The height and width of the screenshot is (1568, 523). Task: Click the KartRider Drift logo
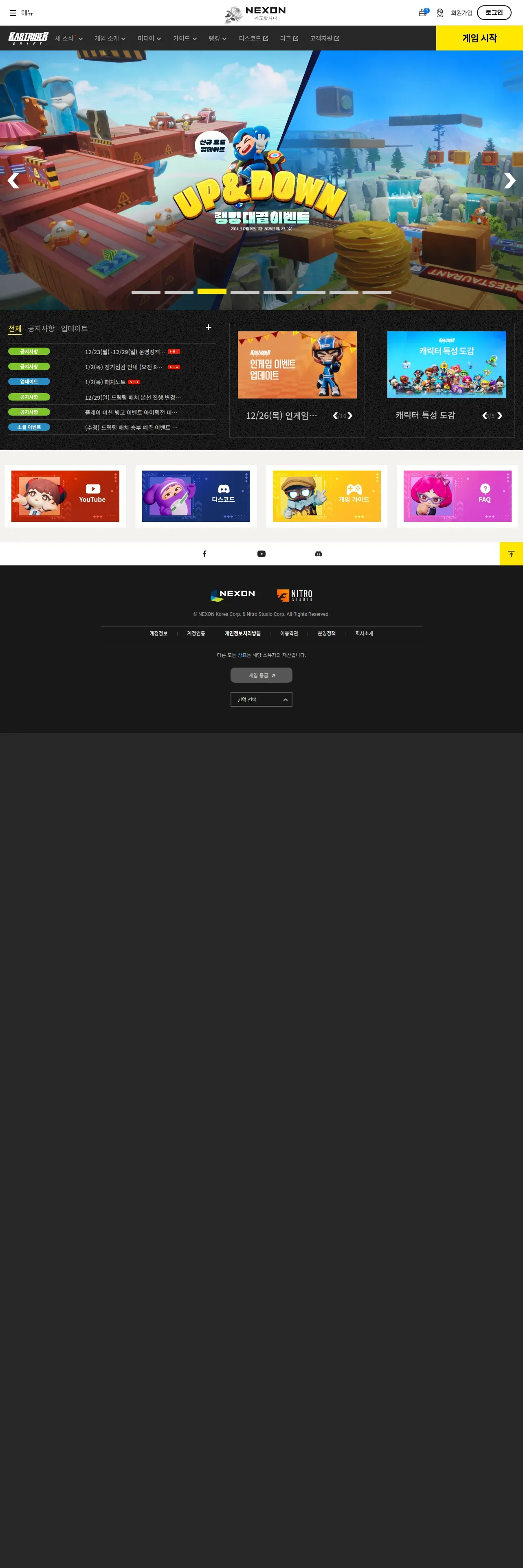[x=28, y=38]
